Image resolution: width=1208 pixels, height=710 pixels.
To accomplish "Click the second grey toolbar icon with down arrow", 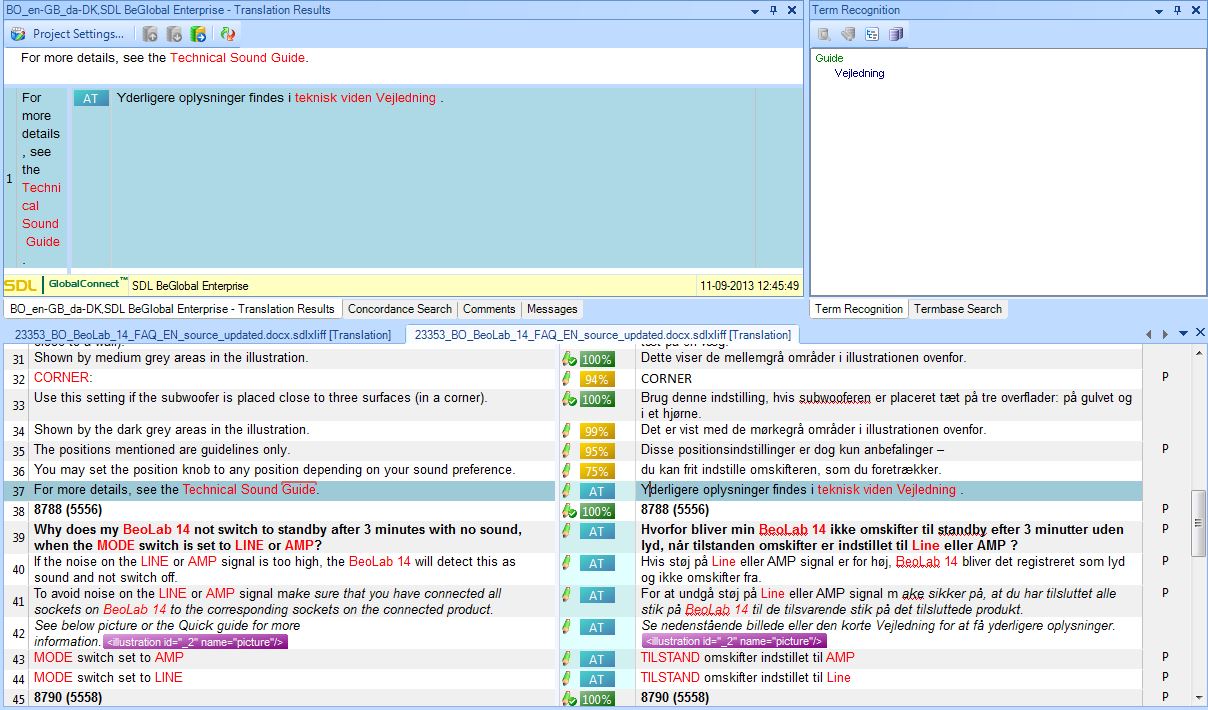I will point(174,34).
